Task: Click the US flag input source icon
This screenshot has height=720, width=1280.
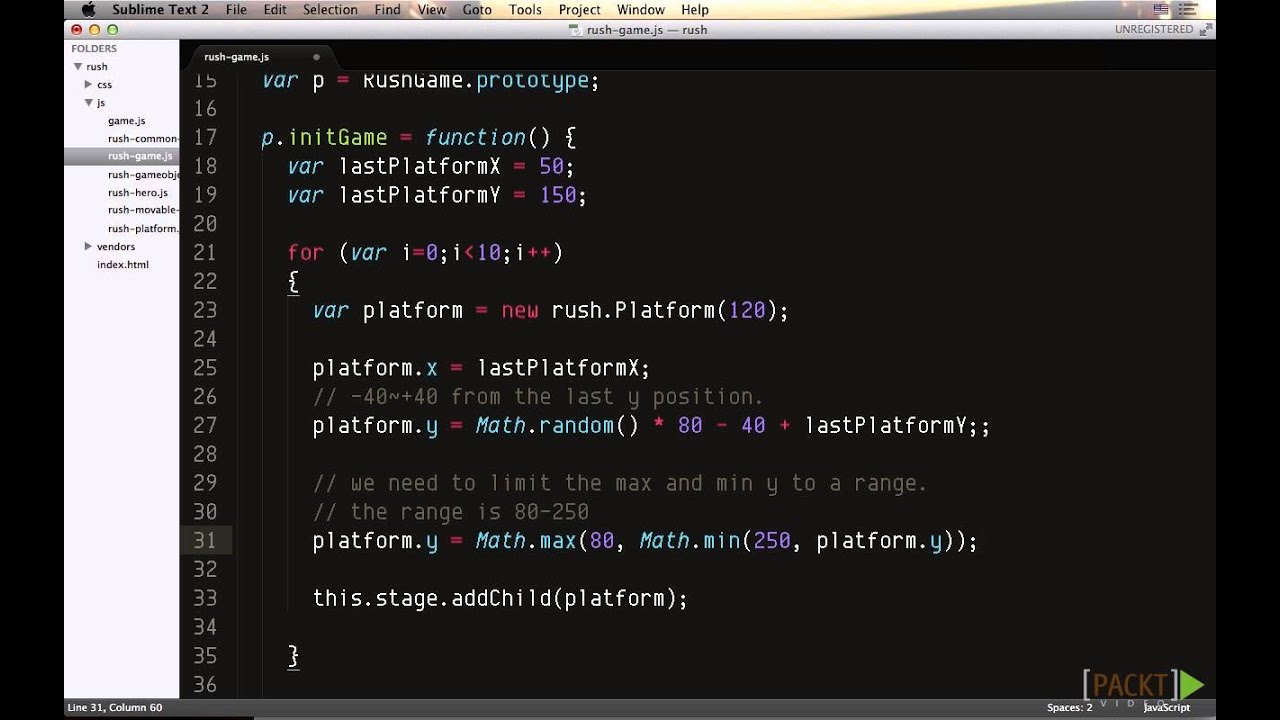Action: (1161, 10)
